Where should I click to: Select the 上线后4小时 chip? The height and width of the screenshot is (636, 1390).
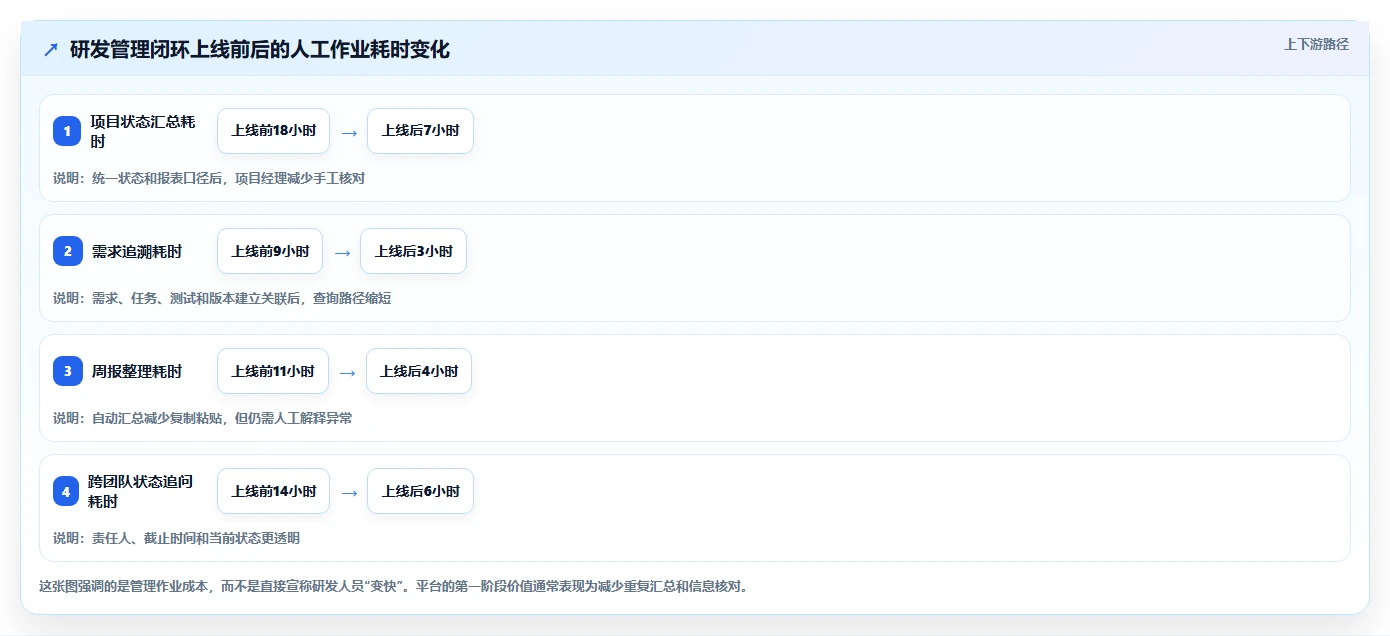pos(419,371)
